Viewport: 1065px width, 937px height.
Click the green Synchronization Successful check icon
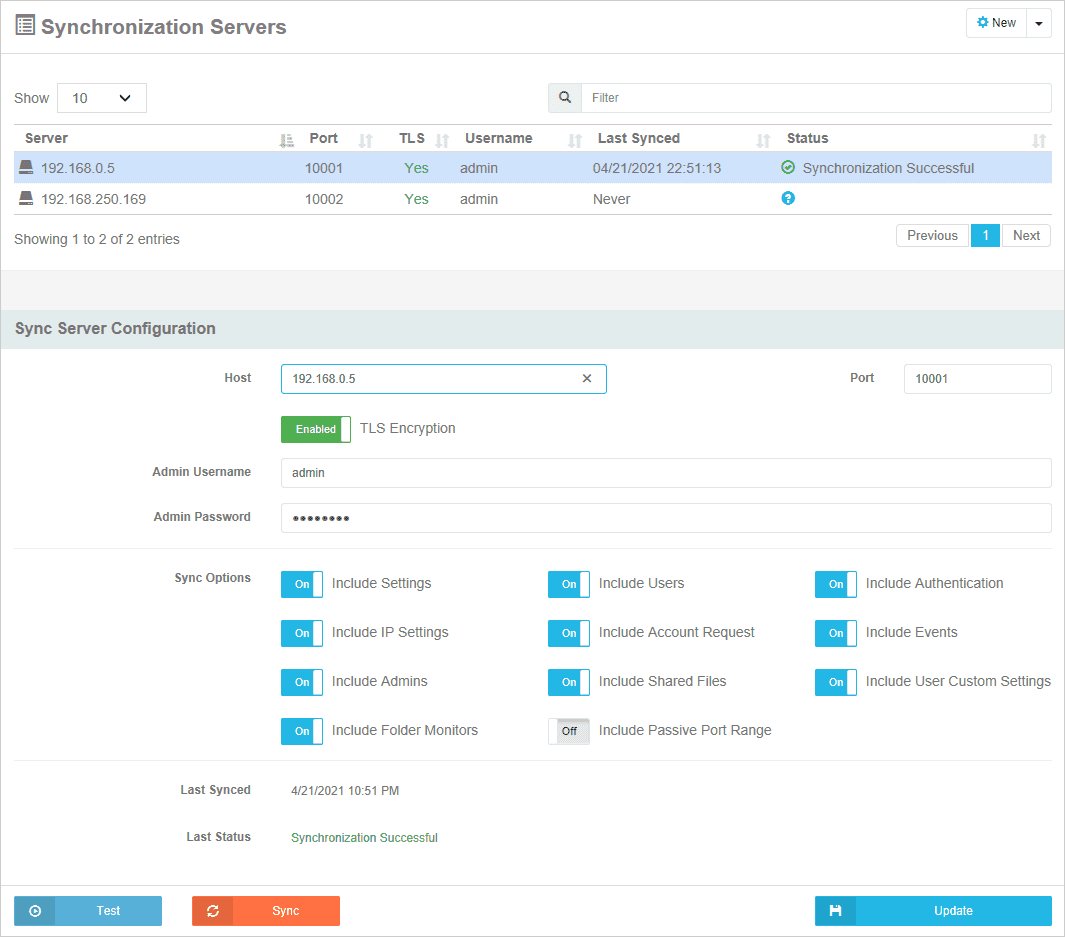[x=788, y=168]
